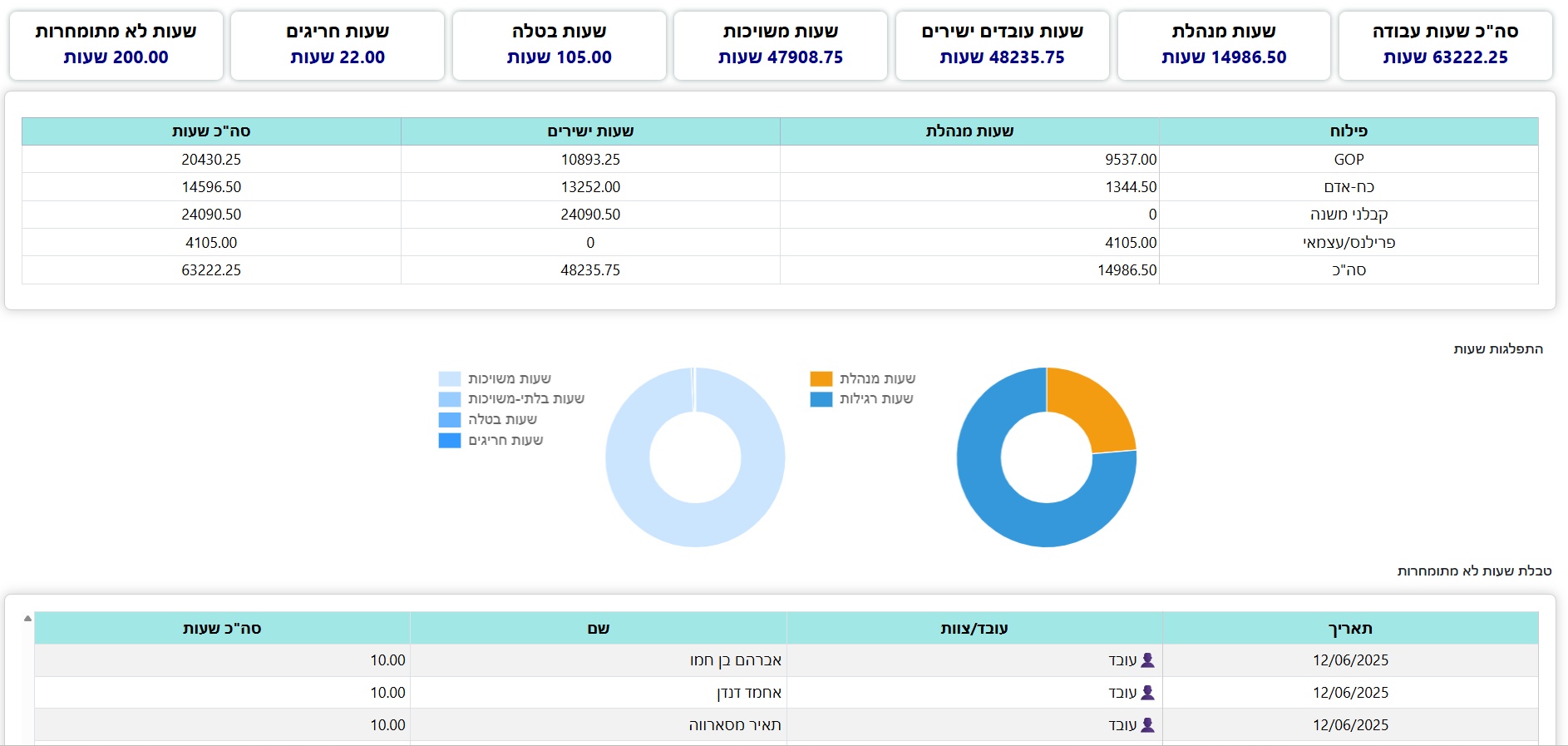Screen dimensions: 1568x746
Task: Click the person icon in אחמד דנדן row
Action: coord(1147,693)
